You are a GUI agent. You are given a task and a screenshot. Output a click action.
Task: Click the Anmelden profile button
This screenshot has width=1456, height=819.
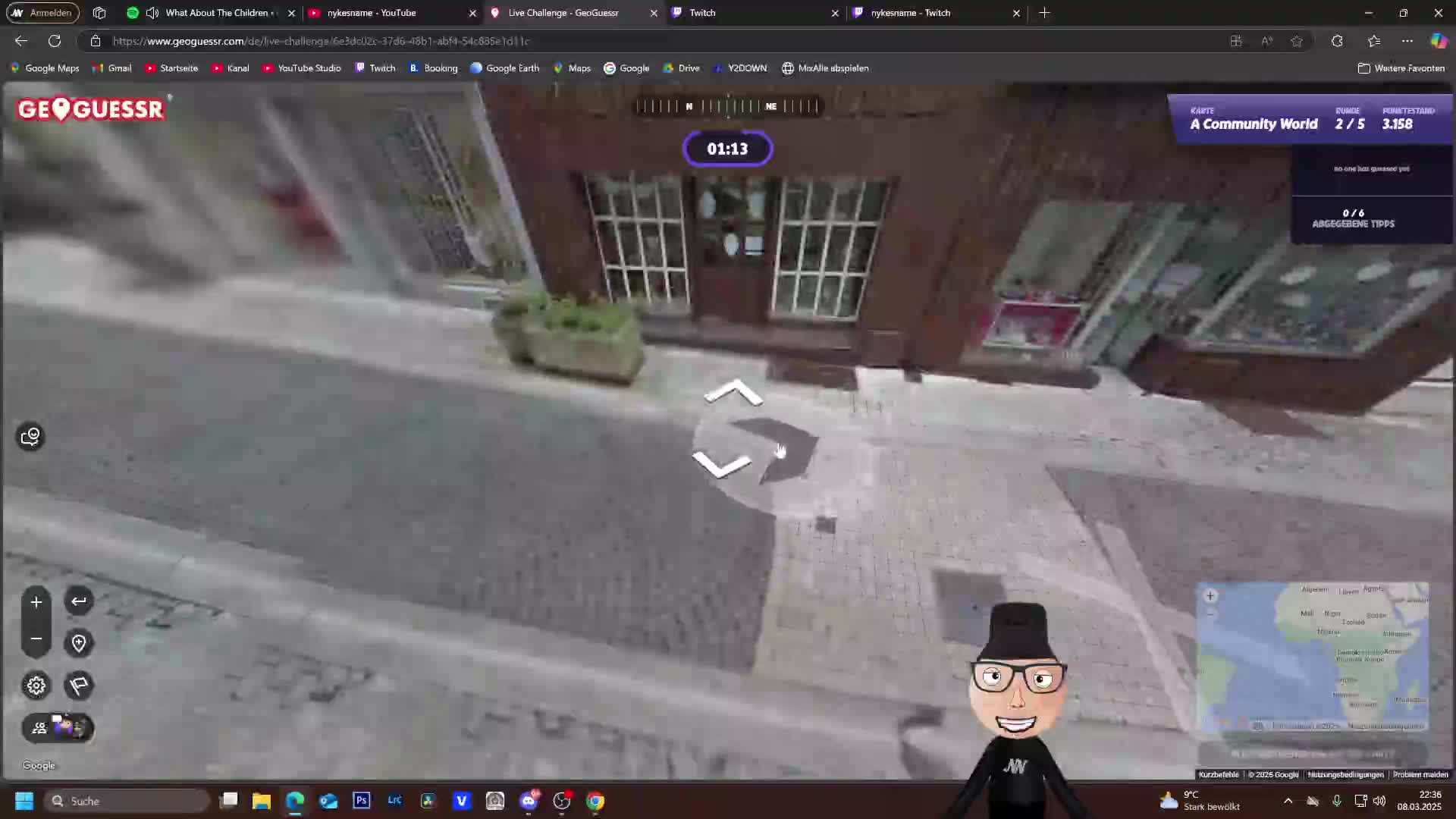coord(42,13)
